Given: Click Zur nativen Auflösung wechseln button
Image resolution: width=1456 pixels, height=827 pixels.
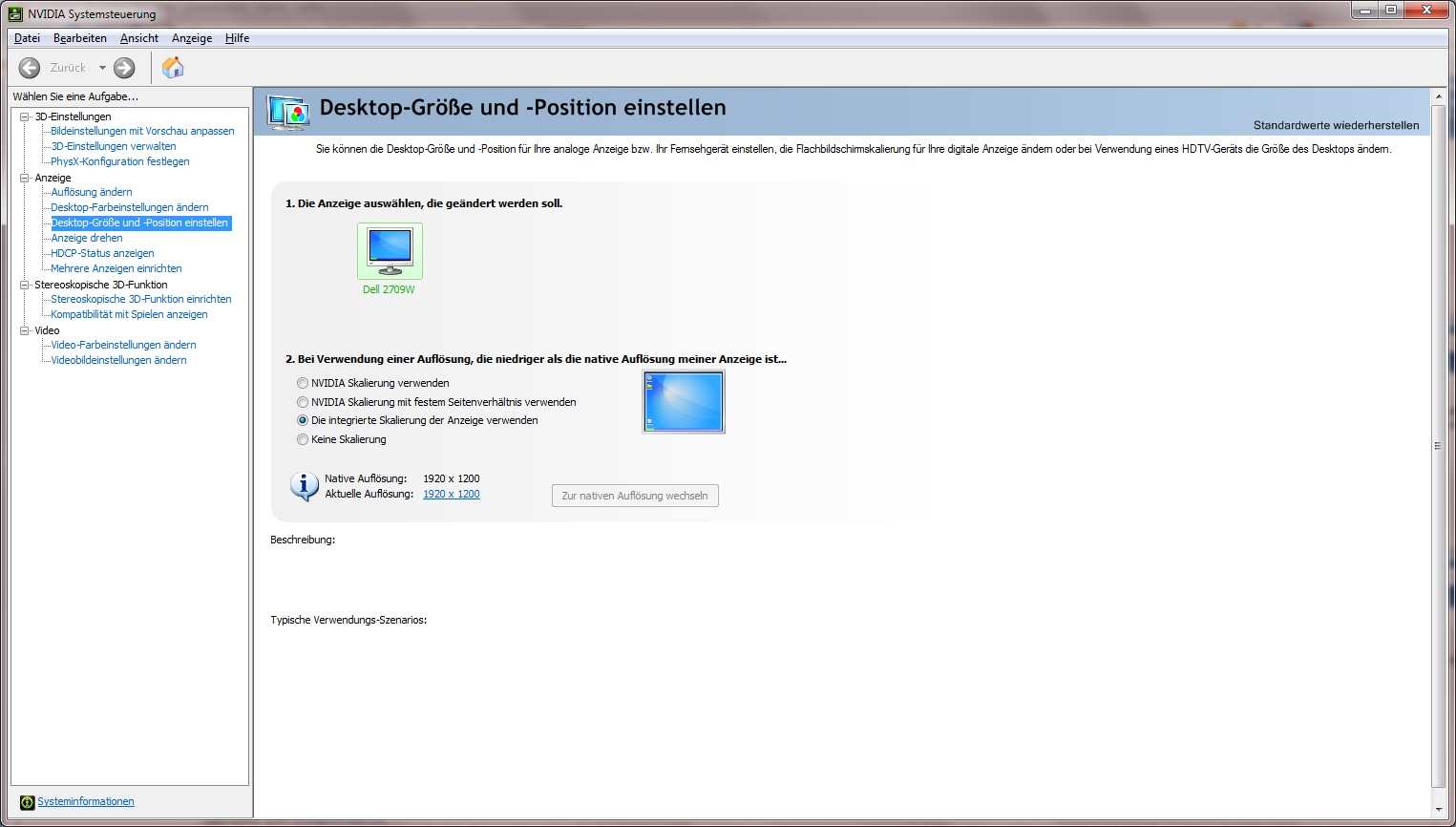Looking at the screenshot, I should [x=635, y=496].
